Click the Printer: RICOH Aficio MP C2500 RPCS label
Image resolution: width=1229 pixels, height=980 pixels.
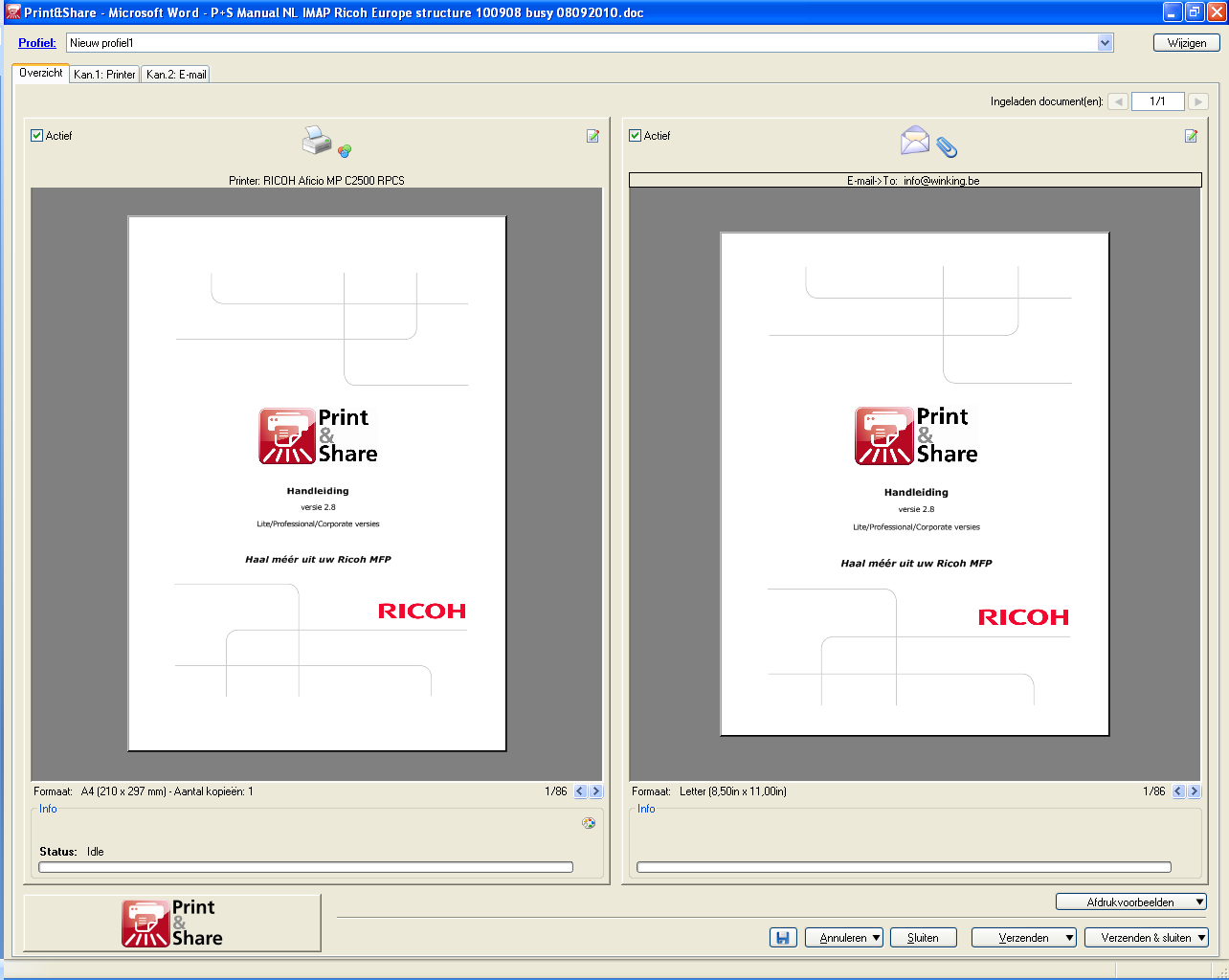tap(317, 180)
